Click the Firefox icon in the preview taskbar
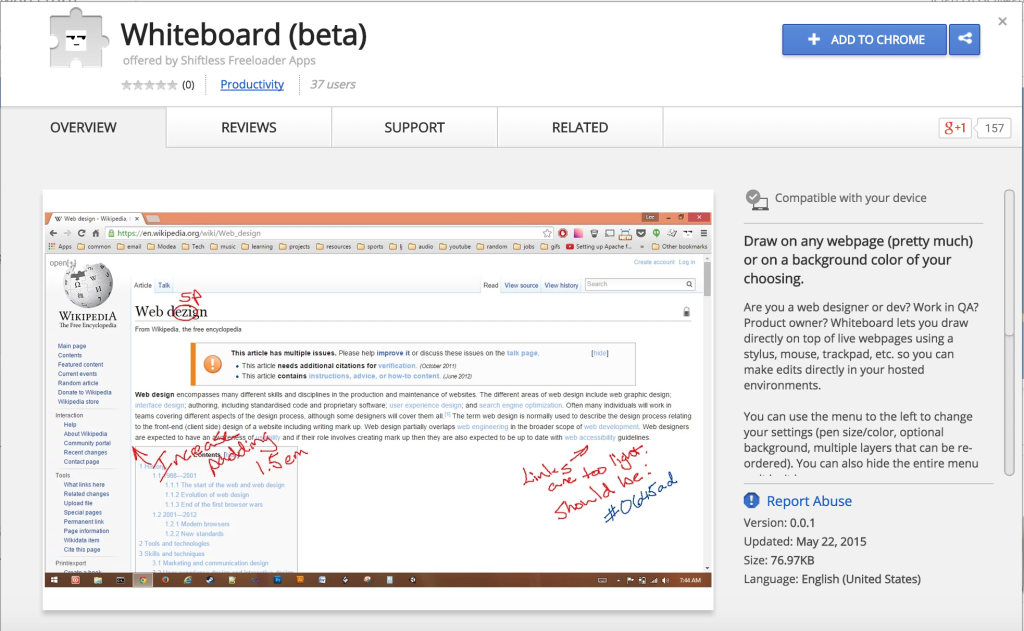This screenshot has height=631, width=1024. pyautogui.click(x=165, y=580)
